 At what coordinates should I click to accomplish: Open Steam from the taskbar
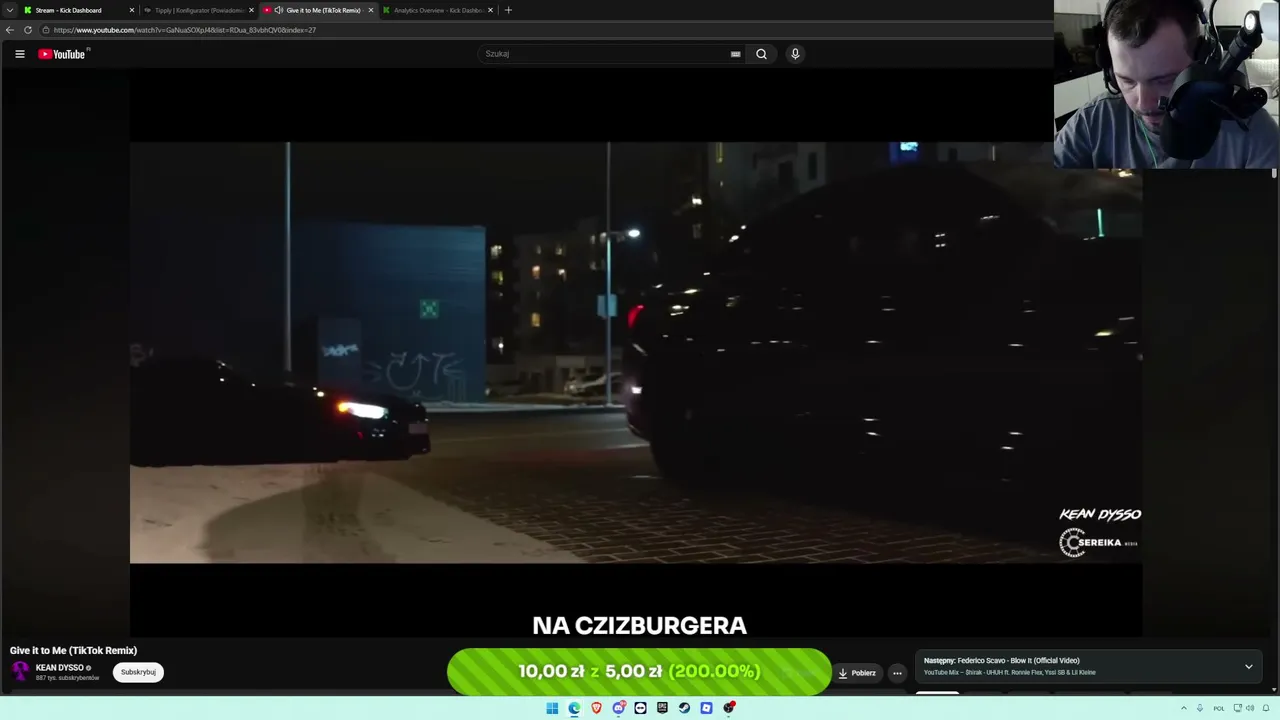[684, 708]
